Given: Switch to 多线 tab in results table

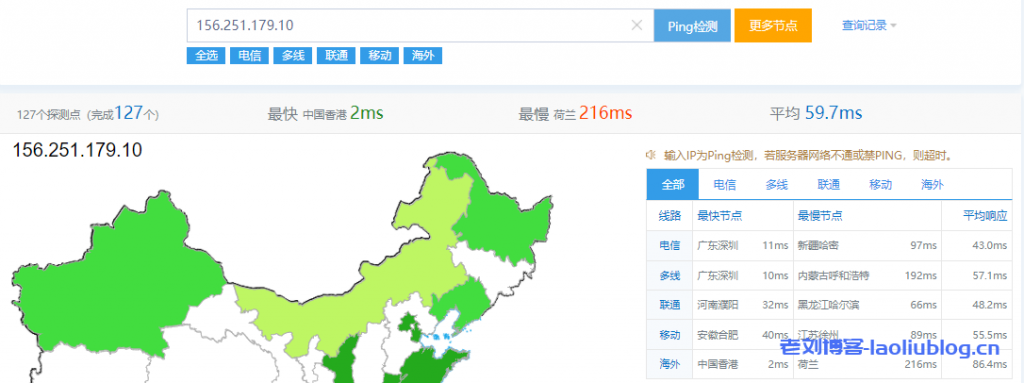Looking at the screenshot, I should pyautogui.click(x=776, y=184).
